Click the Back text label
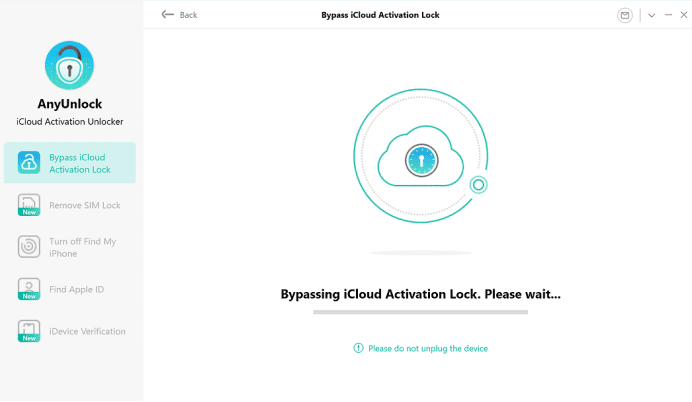 point(188,15)
